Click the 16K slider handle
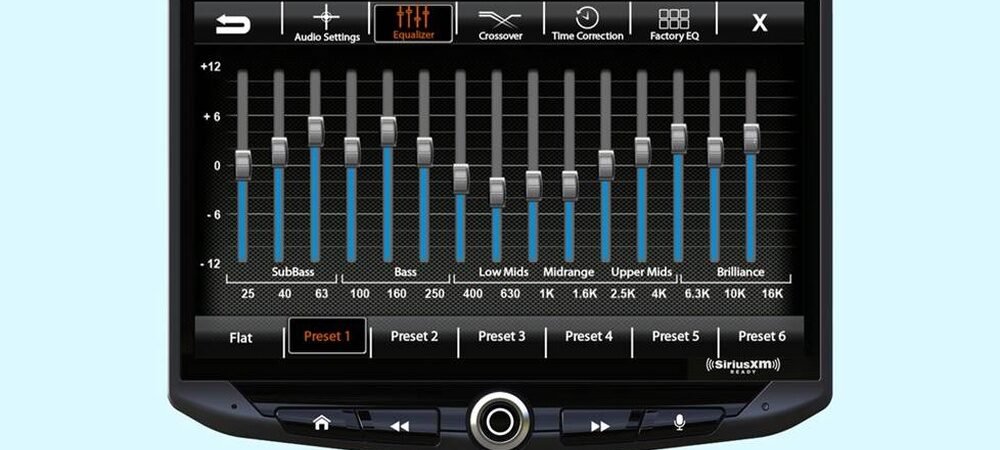Viewport: 1000px width, 450px height. tap(751, 138)
